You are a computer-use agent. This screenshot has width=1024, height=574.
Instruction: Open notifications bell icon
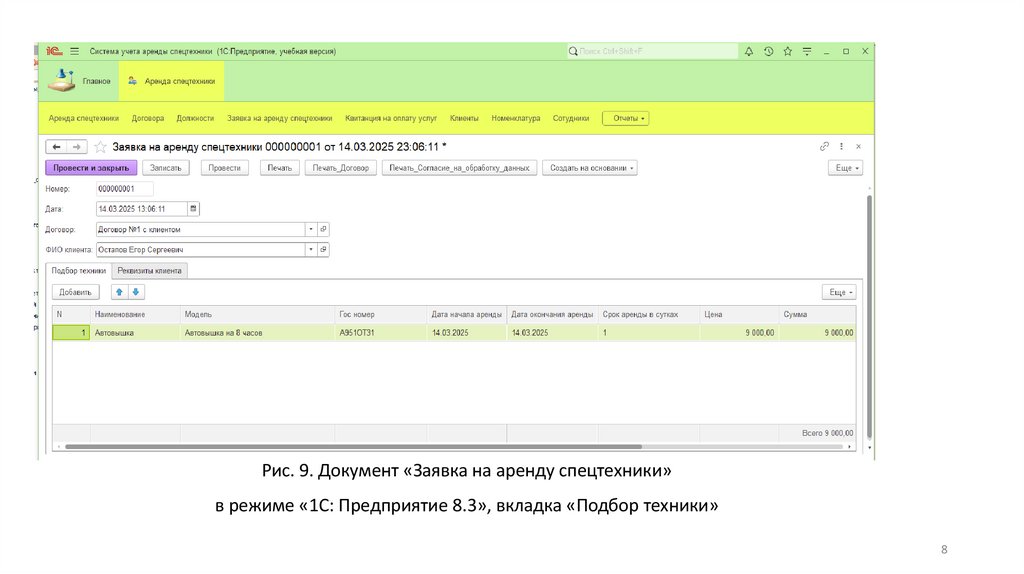748,51
